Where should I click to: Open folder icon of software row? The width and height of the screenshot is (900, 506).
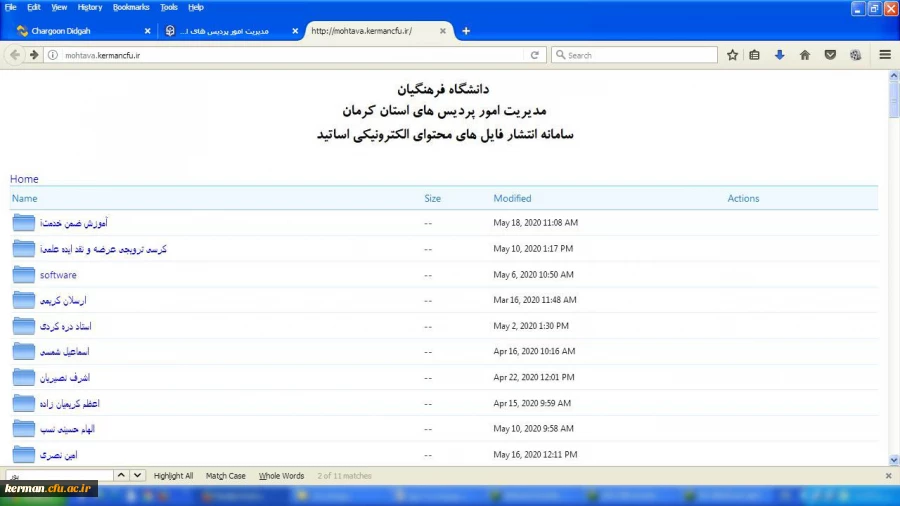tap(24, 274)
